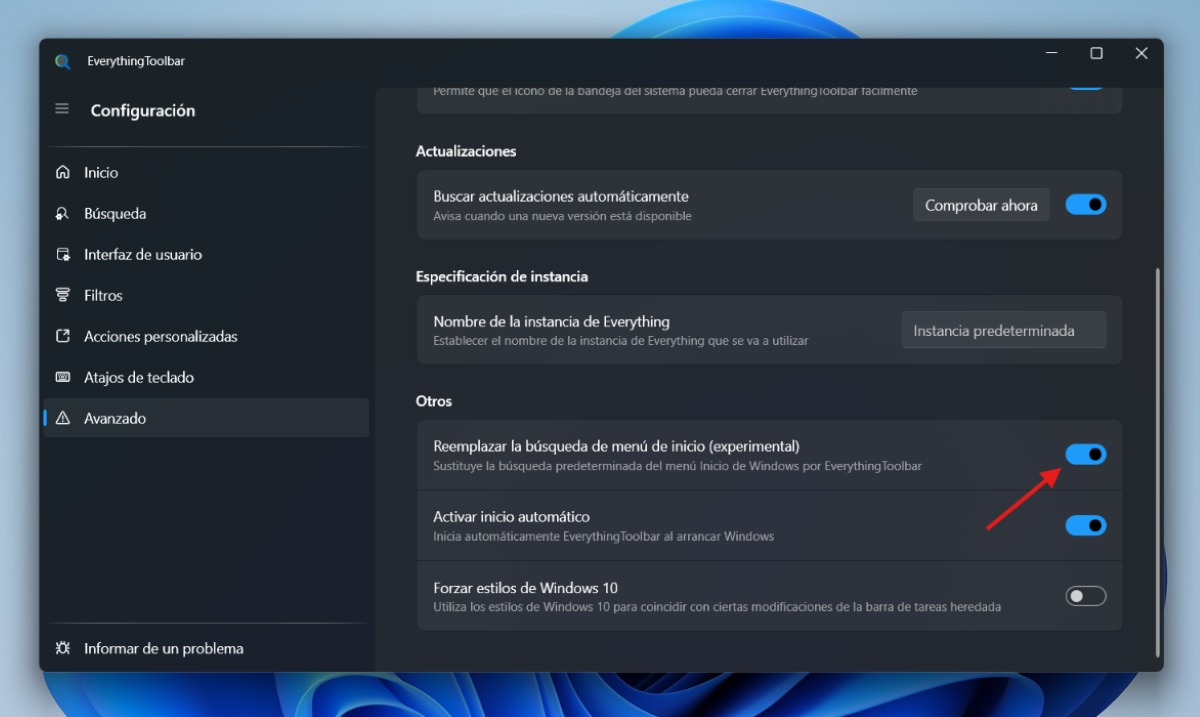Click the Especificación de instancia heading
This screenshot has width=1200, height=717.
(x=502, y=276)
